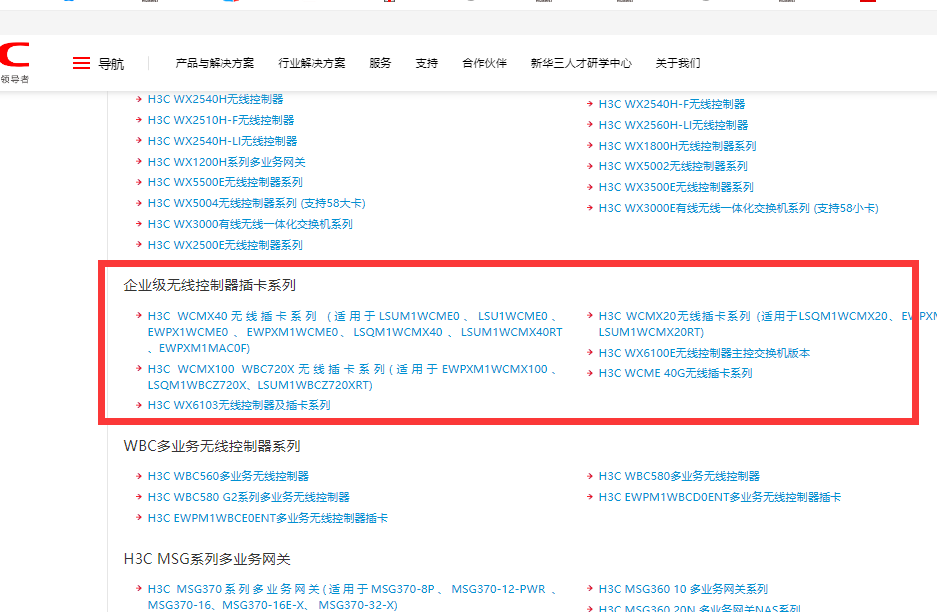Open H3C EWPM1WBCE0ENT多业务无线控制器插卡 link
This screenshot has width=937, height=612.
tap(268, 518)
